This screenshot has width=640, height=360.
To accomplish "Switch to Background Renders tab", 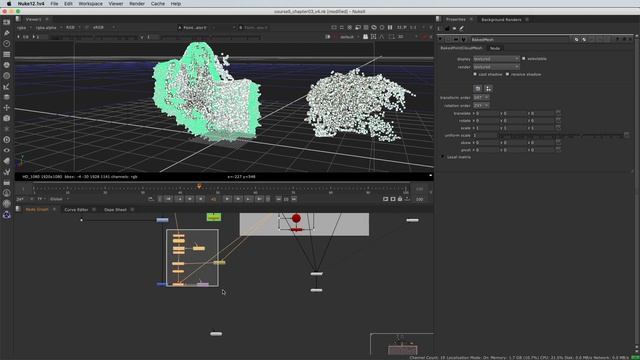I will (x=501, y=19).
